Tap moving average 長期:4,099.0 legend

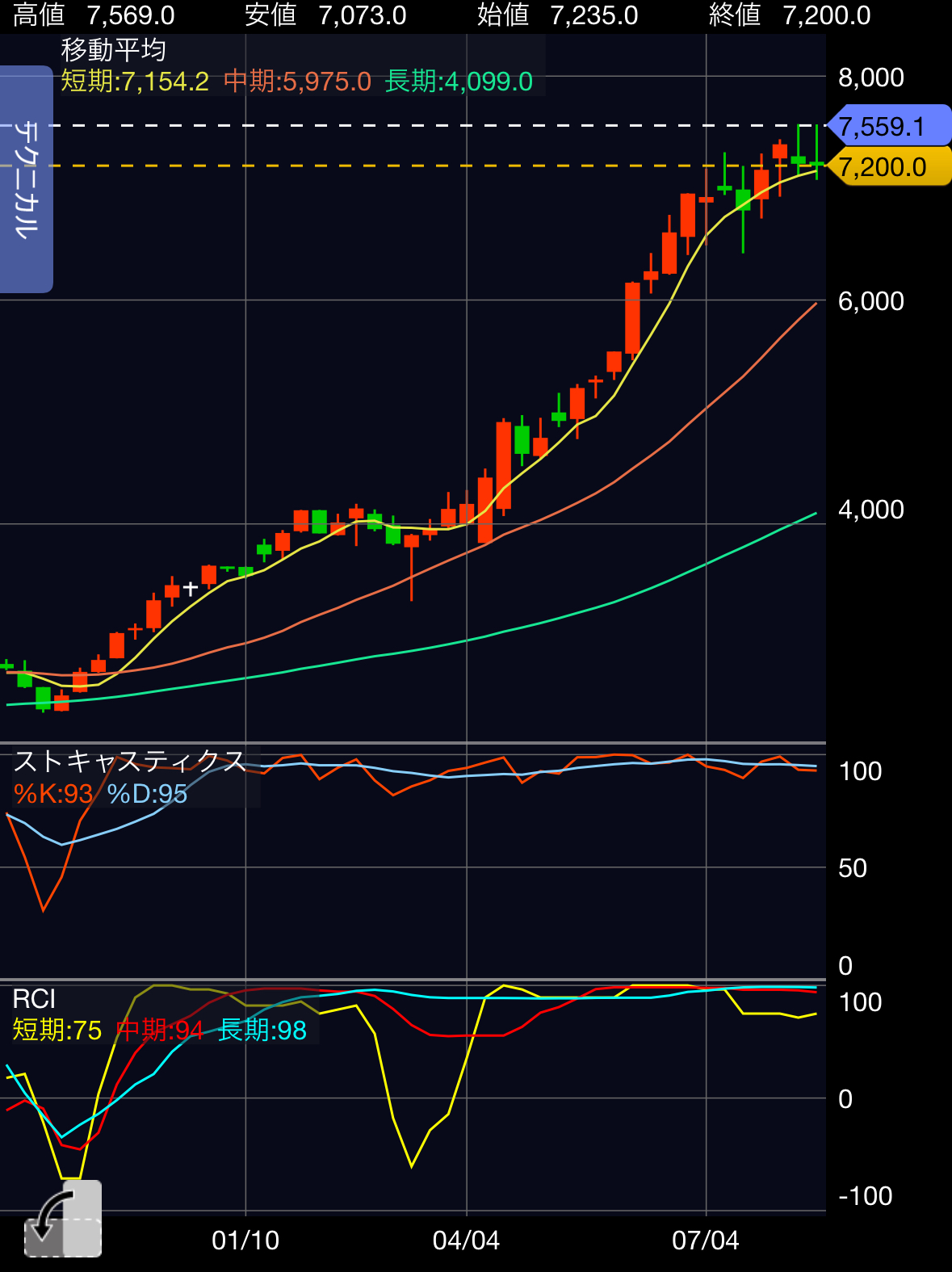tap(459, 82)
